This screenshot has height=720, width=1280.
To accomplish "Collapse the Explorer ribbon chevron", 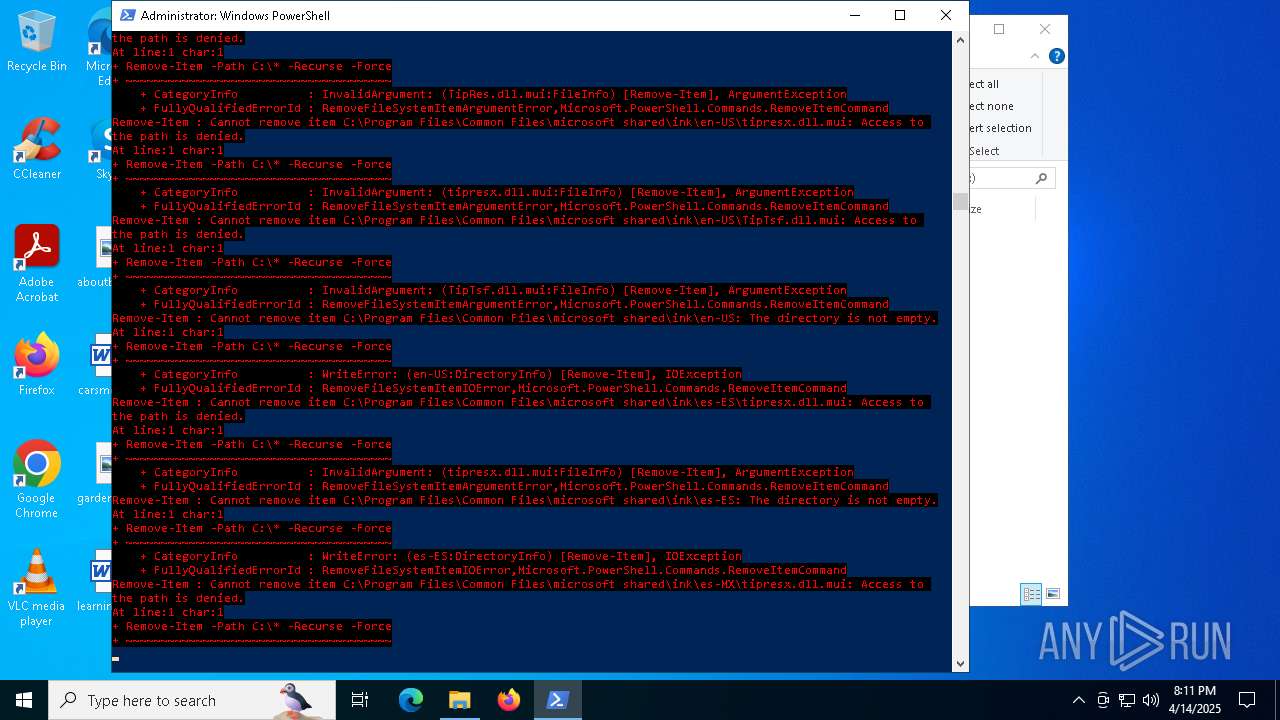I will pyautogui.click(x=1036, y=57).
